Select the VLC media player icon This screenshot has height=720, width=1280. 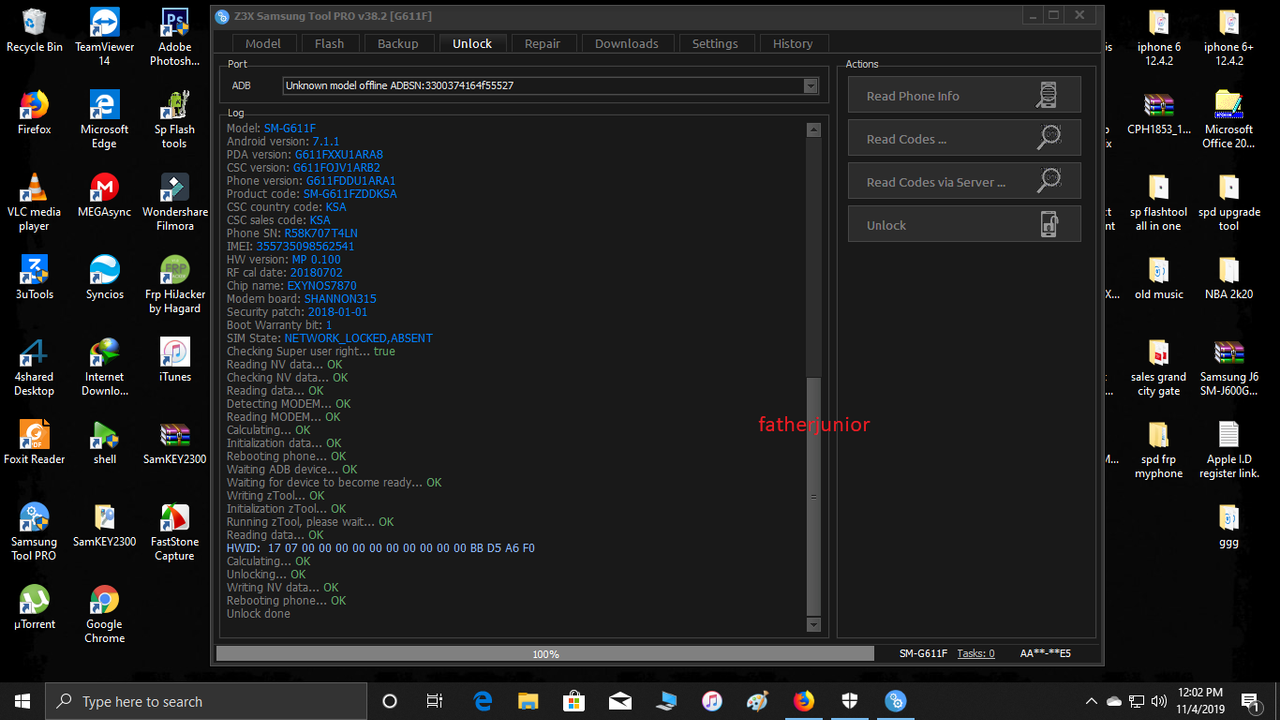tap(34, 203)
